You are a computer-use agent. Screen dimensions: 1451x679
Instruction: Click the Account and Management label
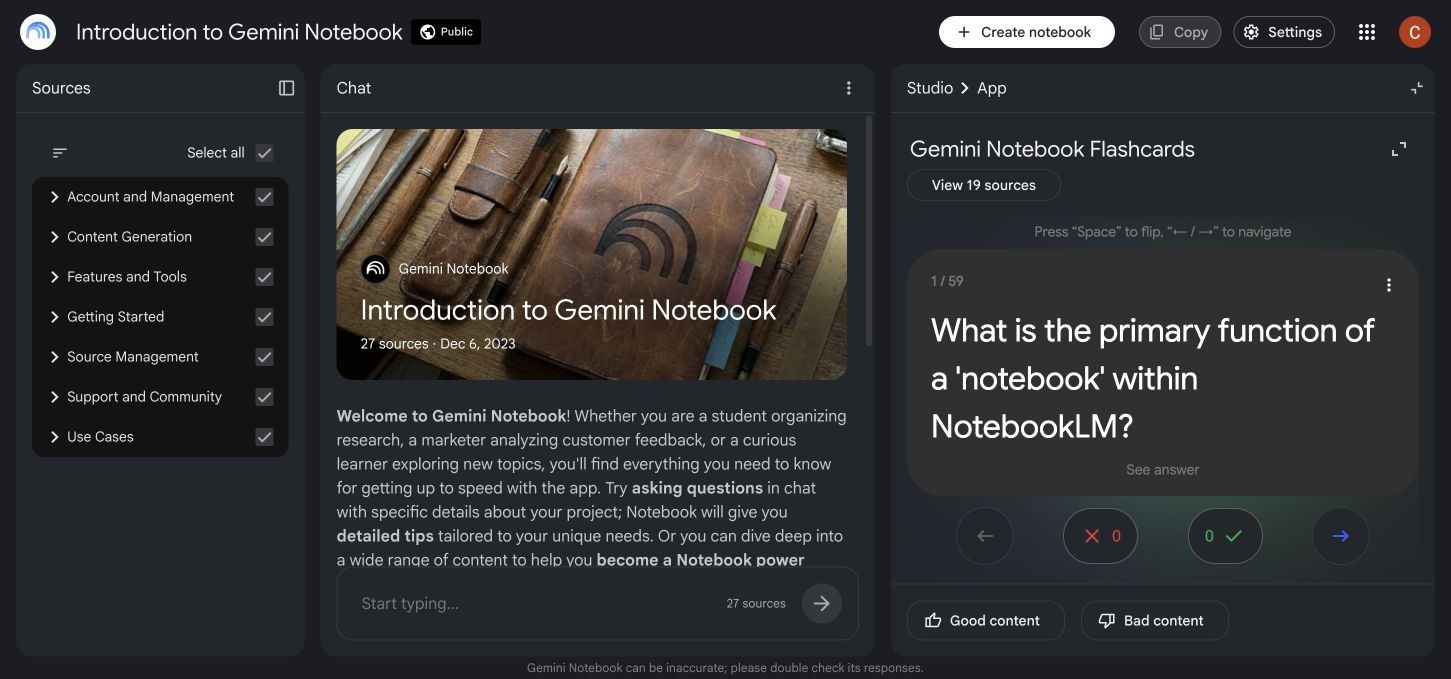tap(150, 197)
